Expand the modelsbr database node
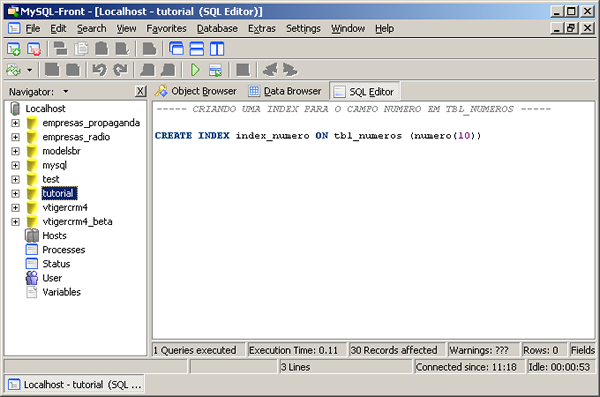The image size is (600, 397). 15,151
